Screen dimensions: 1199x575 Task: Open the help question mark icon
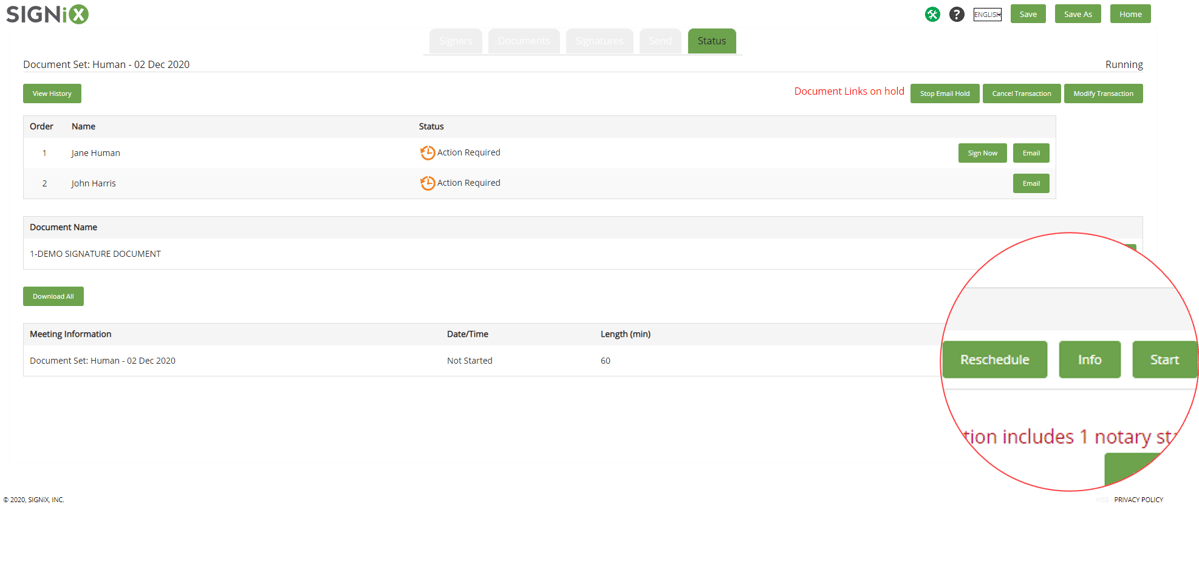coord(956,14)
